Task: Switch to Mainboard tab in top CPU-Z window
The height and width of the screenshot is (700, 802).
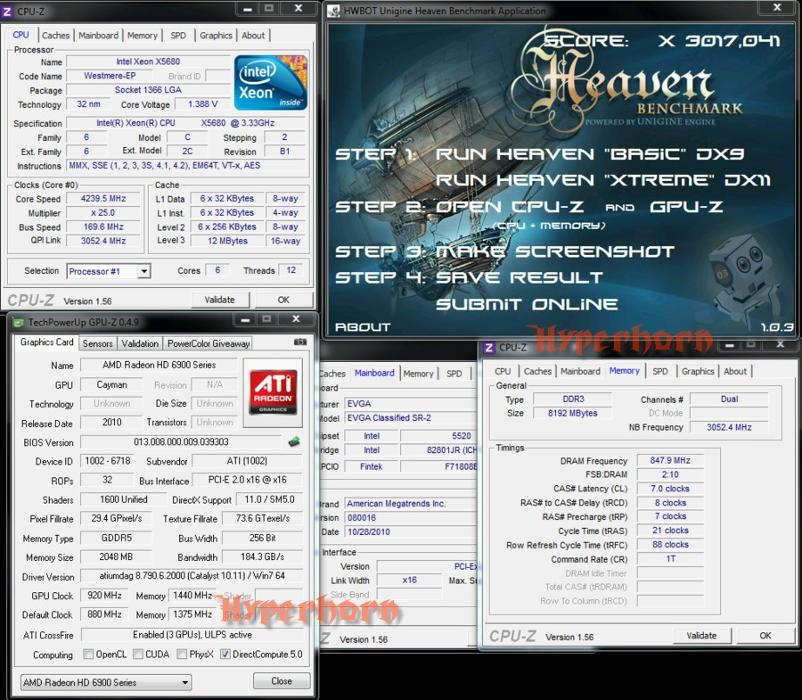Action: 98,35
